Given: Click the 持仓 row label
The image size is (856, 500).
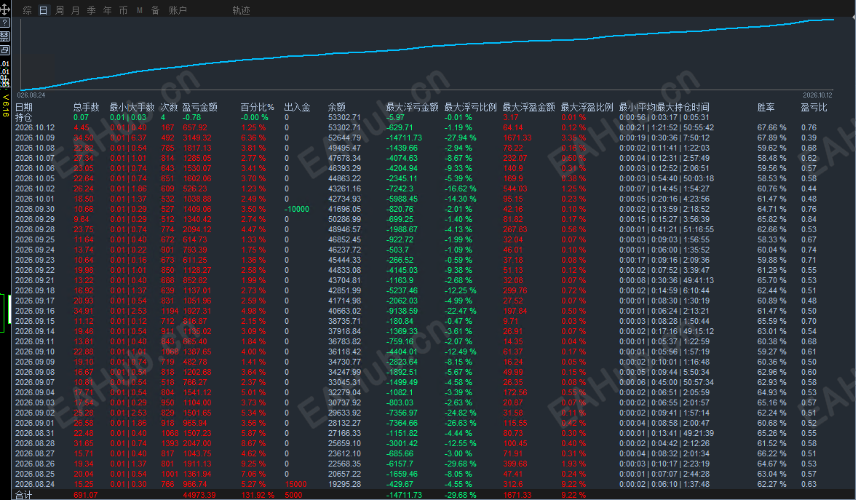Looking at the screenshot, I should (23, 117).
